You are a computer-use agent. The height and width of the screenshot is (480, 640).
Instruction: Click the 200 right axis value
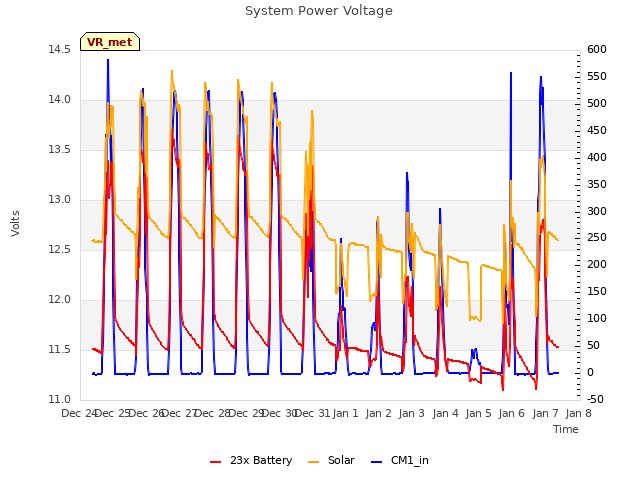pos(597,264)
